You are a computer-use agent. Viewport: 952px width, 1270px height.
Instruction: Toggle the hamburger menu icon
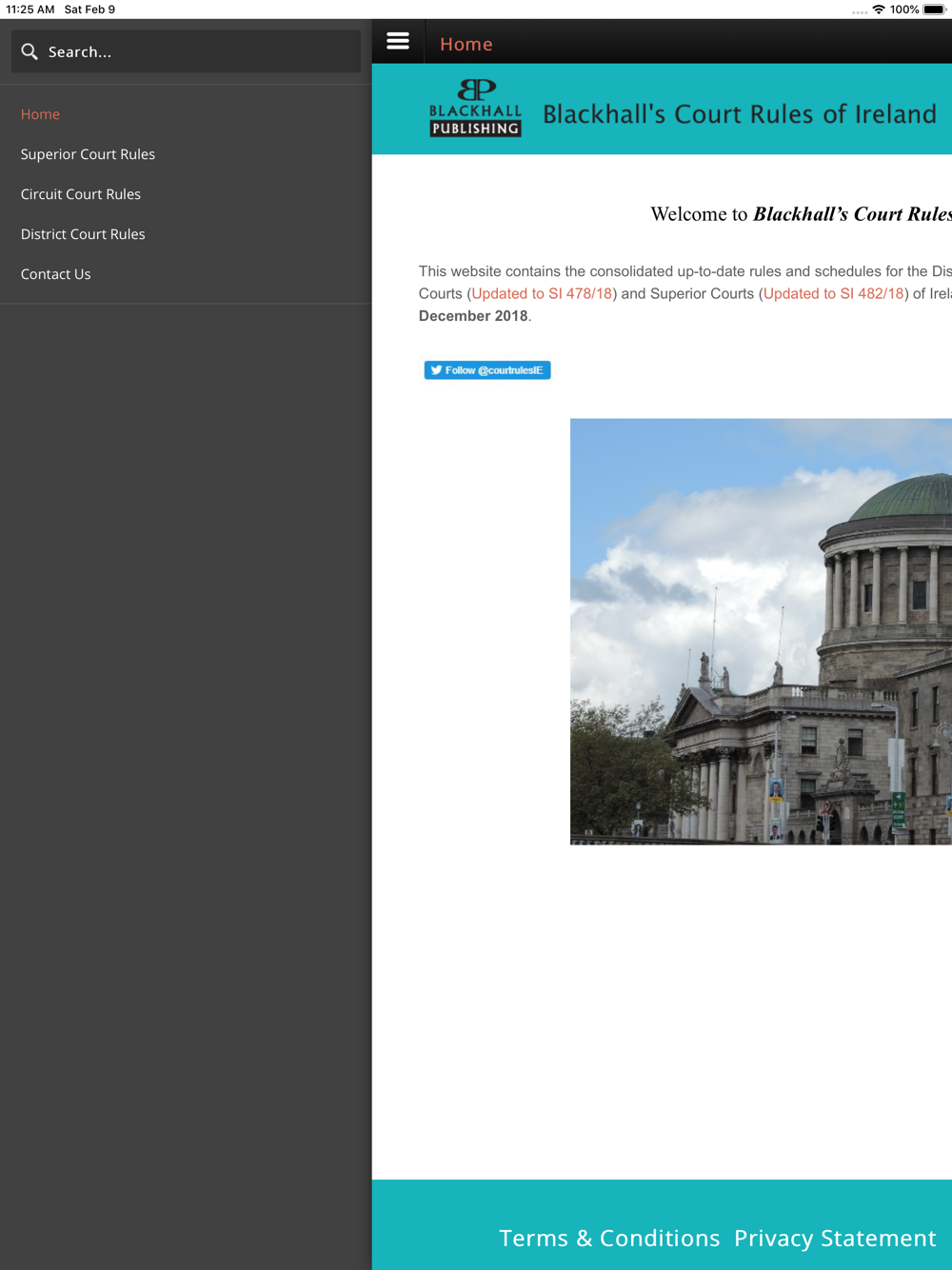coord(398,42)
